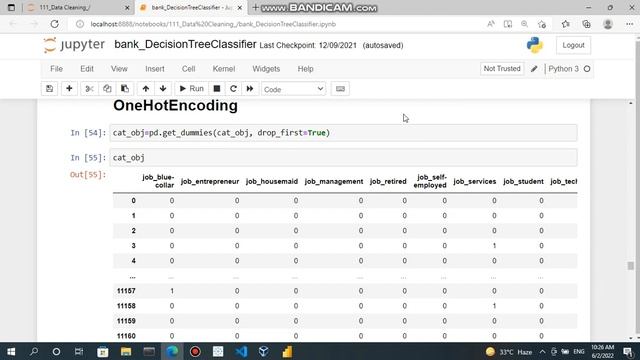Image resolution: width=640 pixels, height=360 pixels.
Task: Click the job_student column header
Action: click(x=523, y=181)
